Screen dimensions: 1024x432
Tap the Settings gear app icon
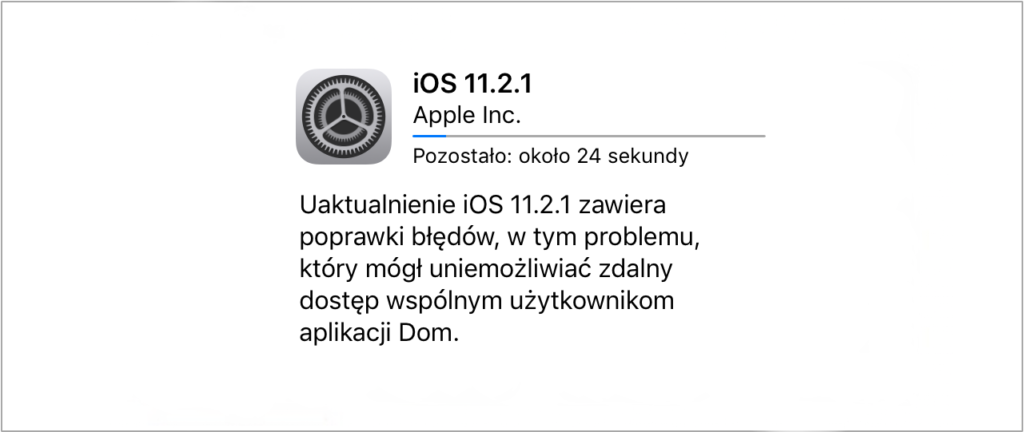(x=344, y=116)
